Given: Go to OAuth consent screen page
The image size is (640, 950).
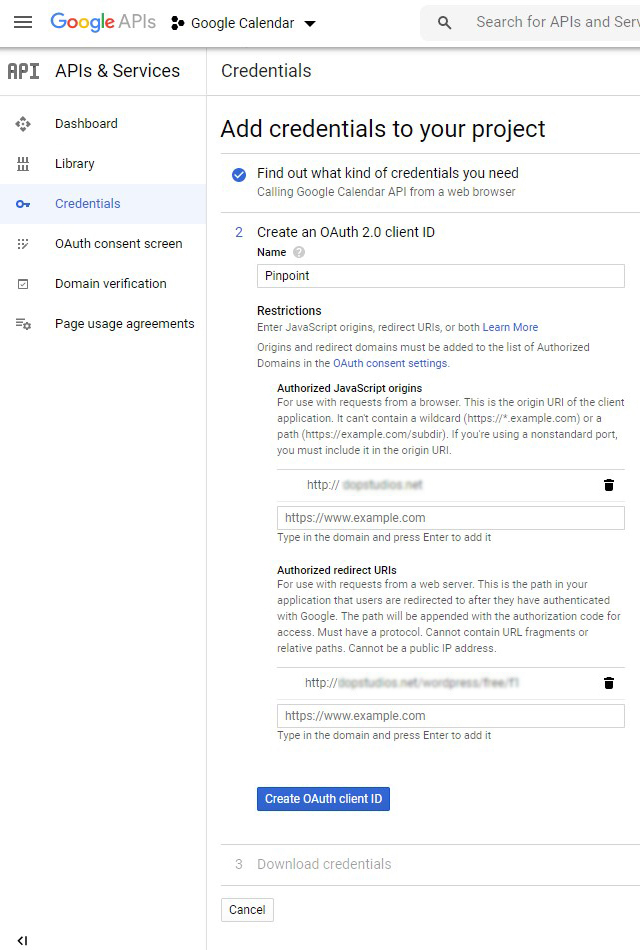Looking at the screenshot, I should 118,244.
